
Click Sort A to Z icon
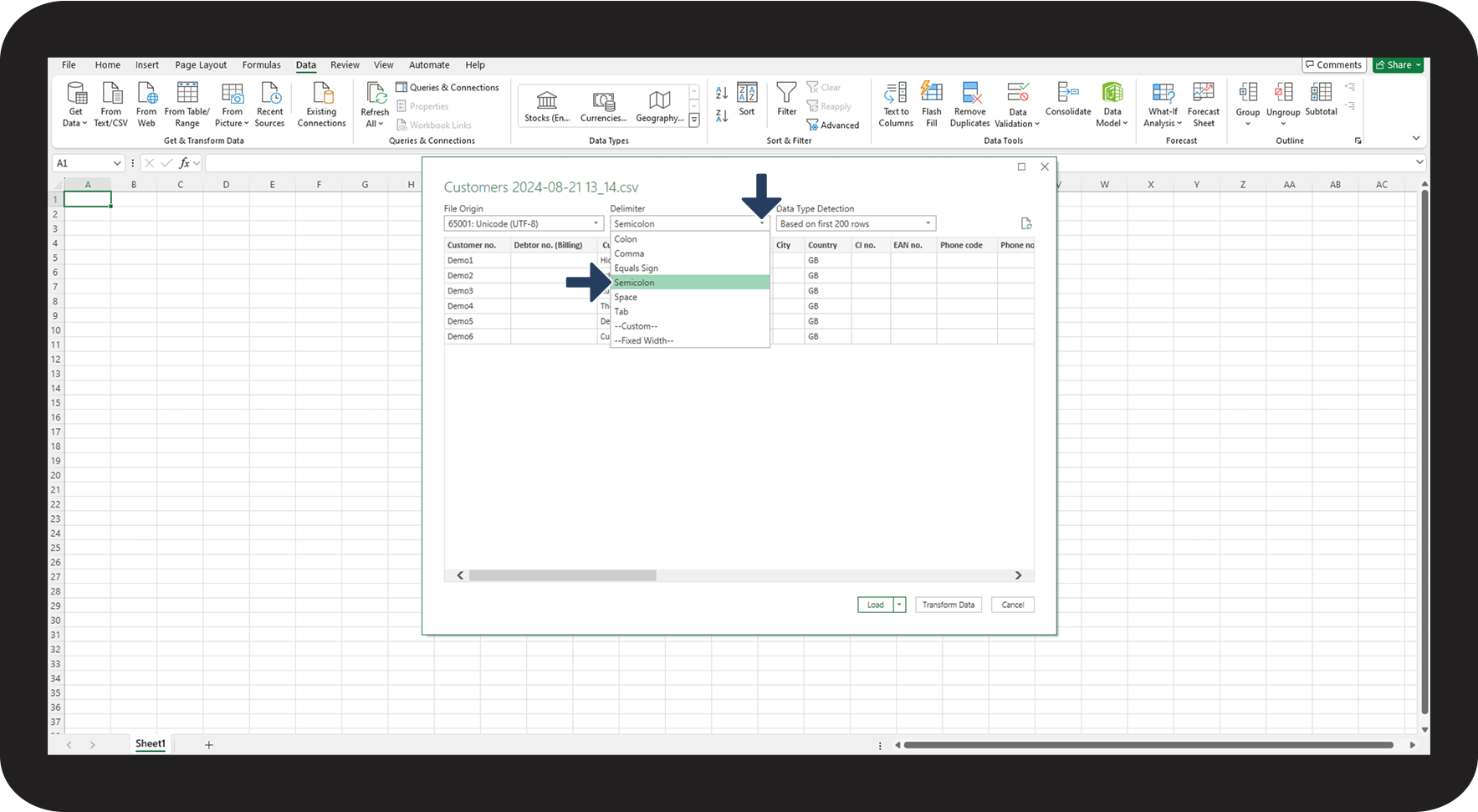coord(722,92)
